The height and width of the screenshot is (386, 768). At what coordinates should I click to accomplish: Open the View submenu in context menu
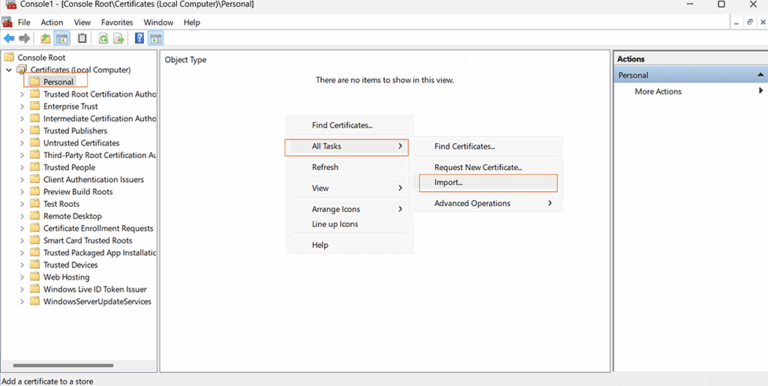tap(350, 188)
